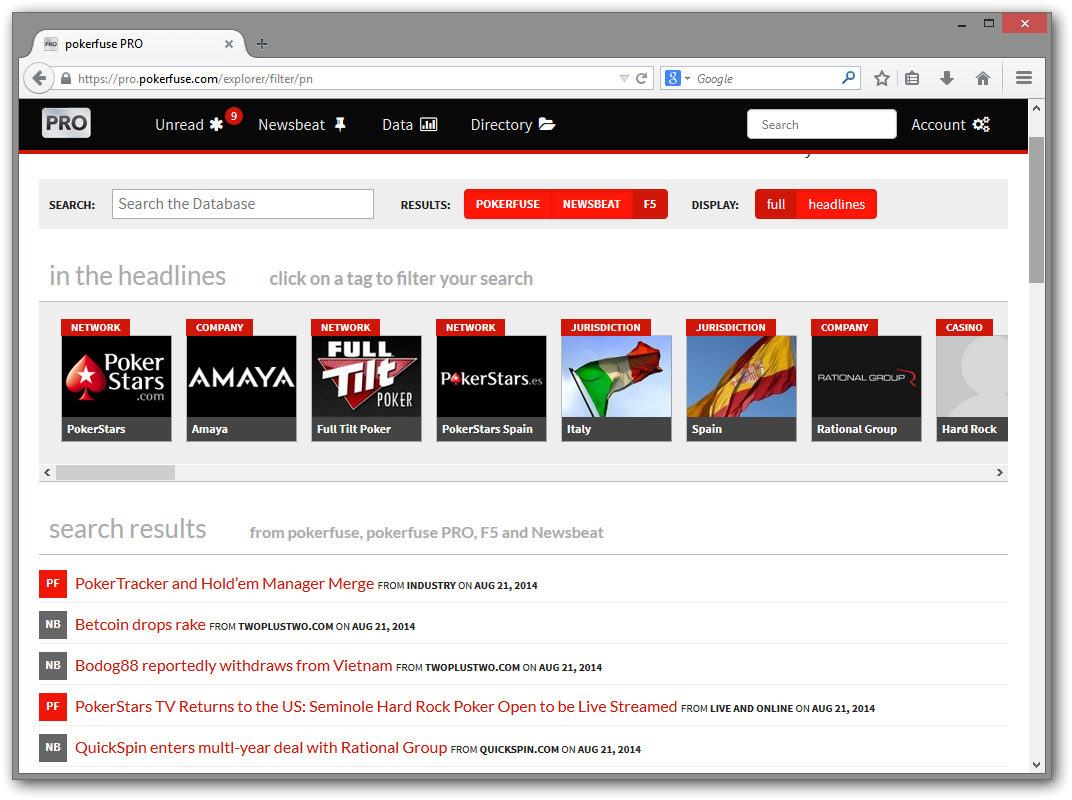The height and width of the screenshot is (800, 1072).
Task: Toggle the F5 results filter
Action: point(649,204)
